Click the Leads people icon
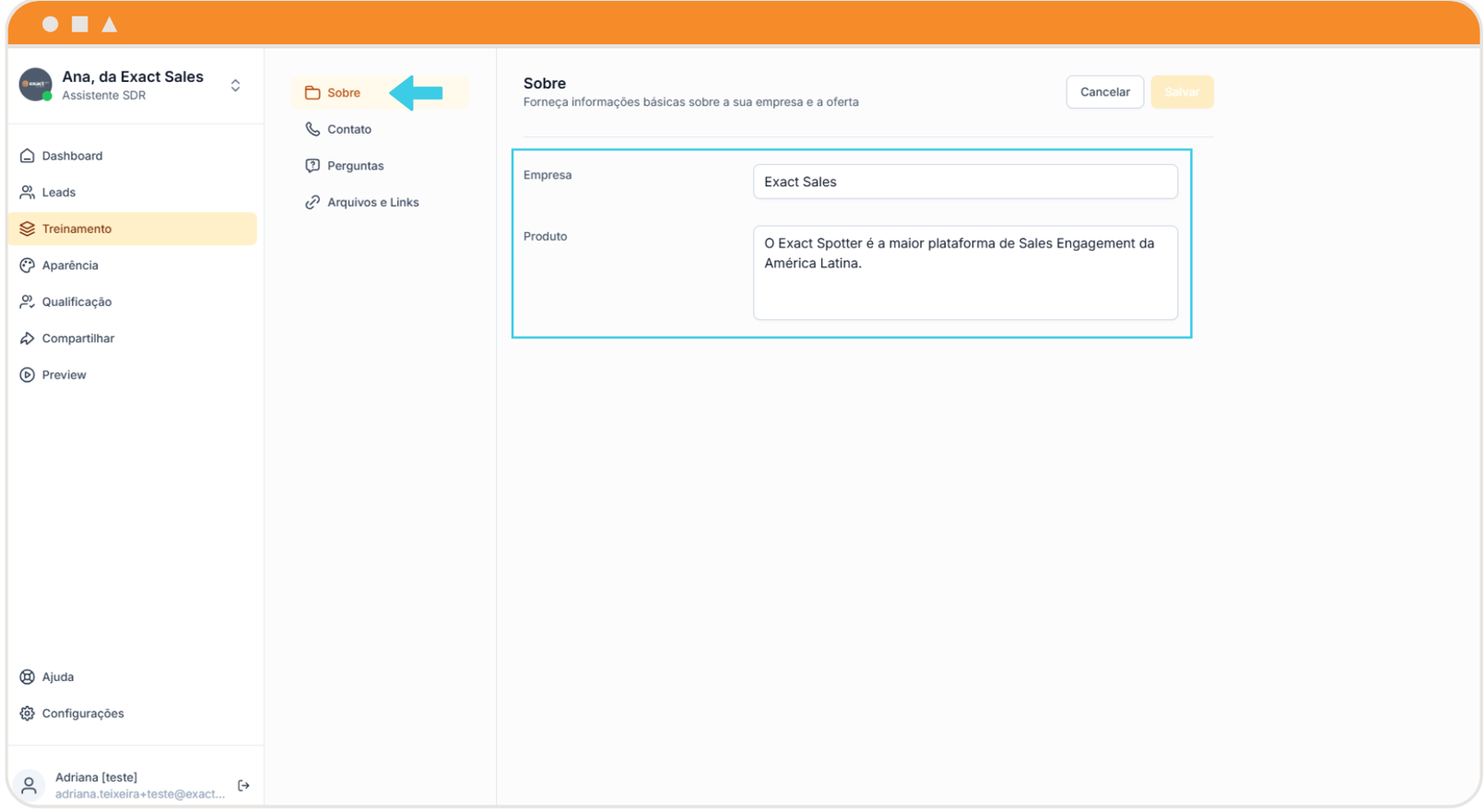Image resolution: width=1484 pixels, height=812 pixels. (x=27, y=193)
